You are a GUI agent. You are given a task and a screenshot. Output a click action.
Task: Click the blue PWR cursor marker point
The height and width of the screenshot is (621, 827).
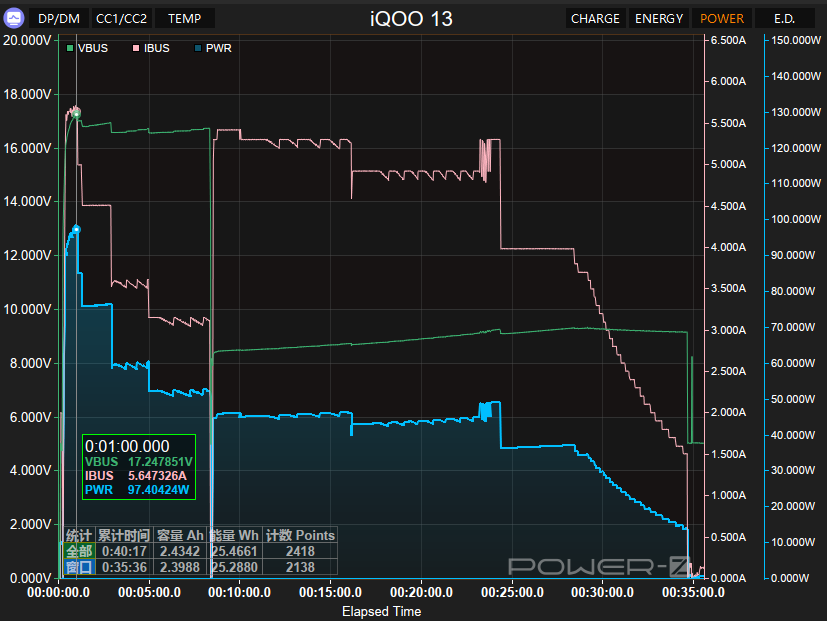coord(76,230)
